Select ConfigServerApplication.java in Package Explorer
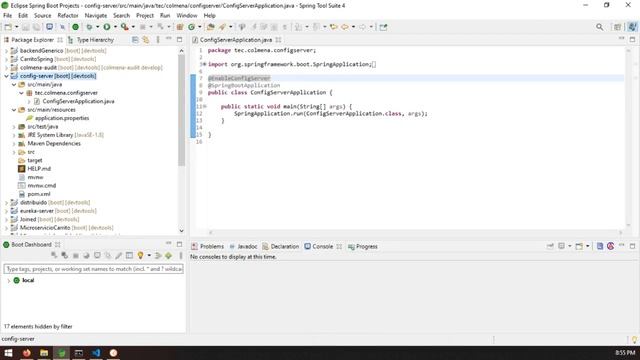This screenshot has width=640, height=360. click(78, 101)
